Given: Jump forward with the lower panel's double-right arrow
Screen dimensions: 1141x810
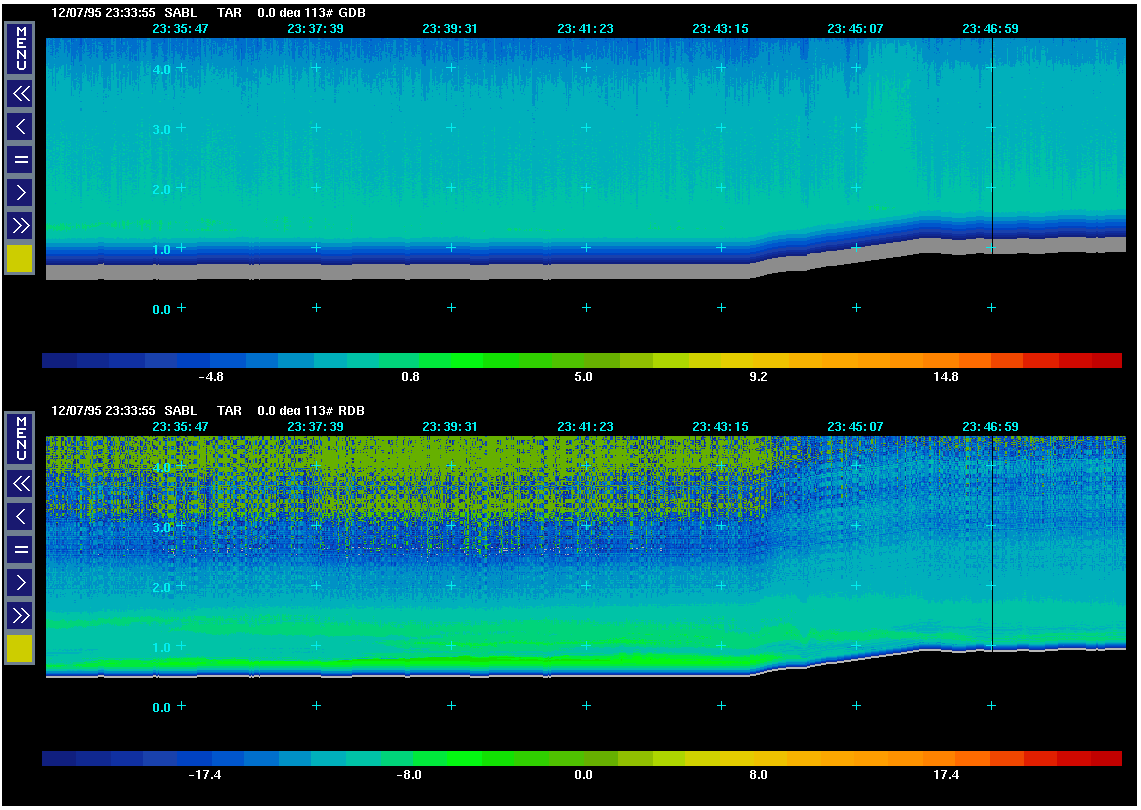Looking at the screenshot, I should [20, 615].
